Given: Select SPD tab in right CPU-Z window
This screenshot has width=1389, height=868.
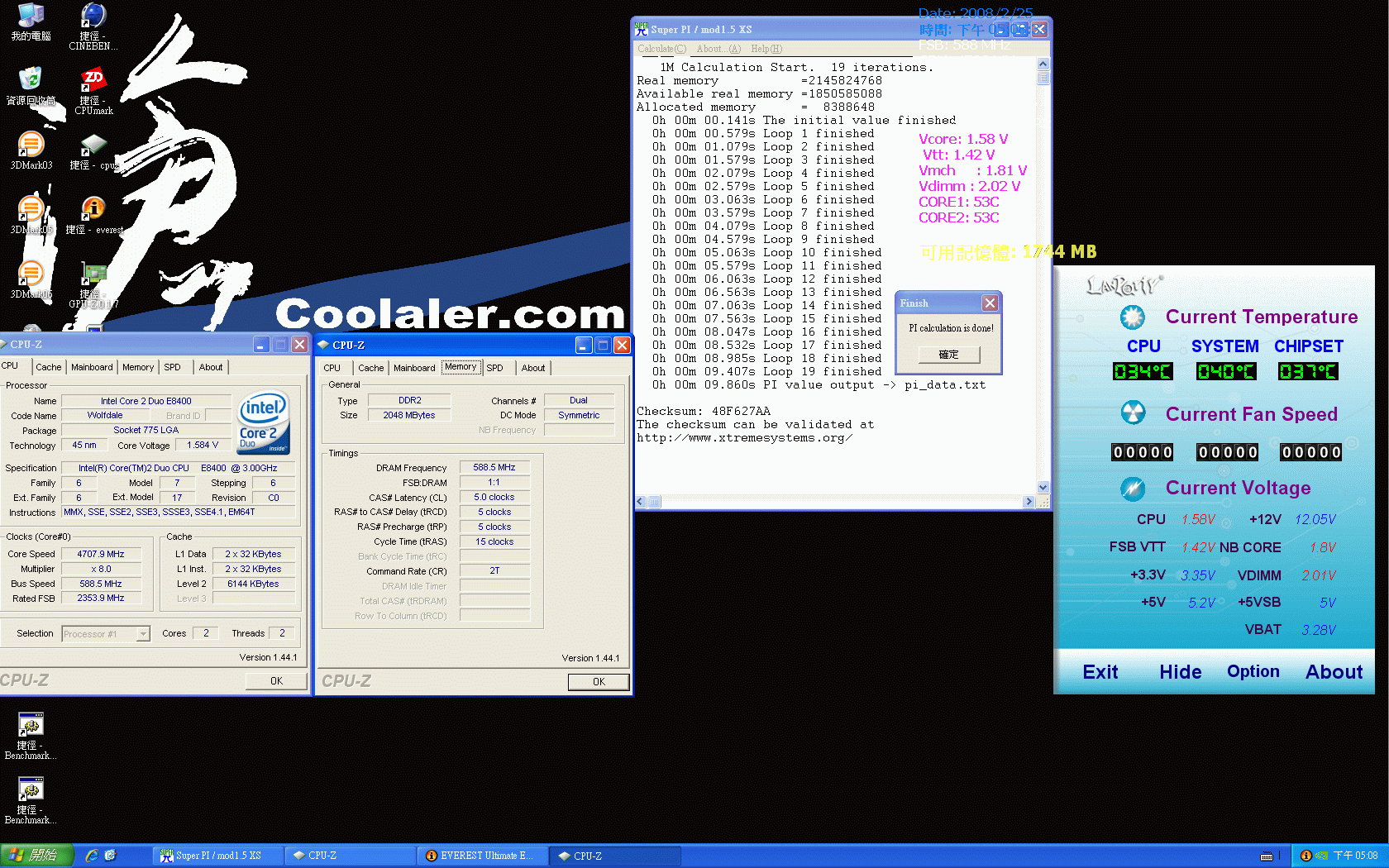Looking at the screenshot, I should [494, 368].
